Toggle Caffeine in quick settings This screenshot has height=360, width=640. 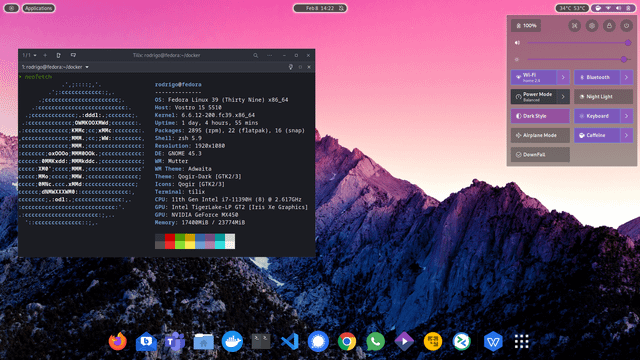(597, 135)
